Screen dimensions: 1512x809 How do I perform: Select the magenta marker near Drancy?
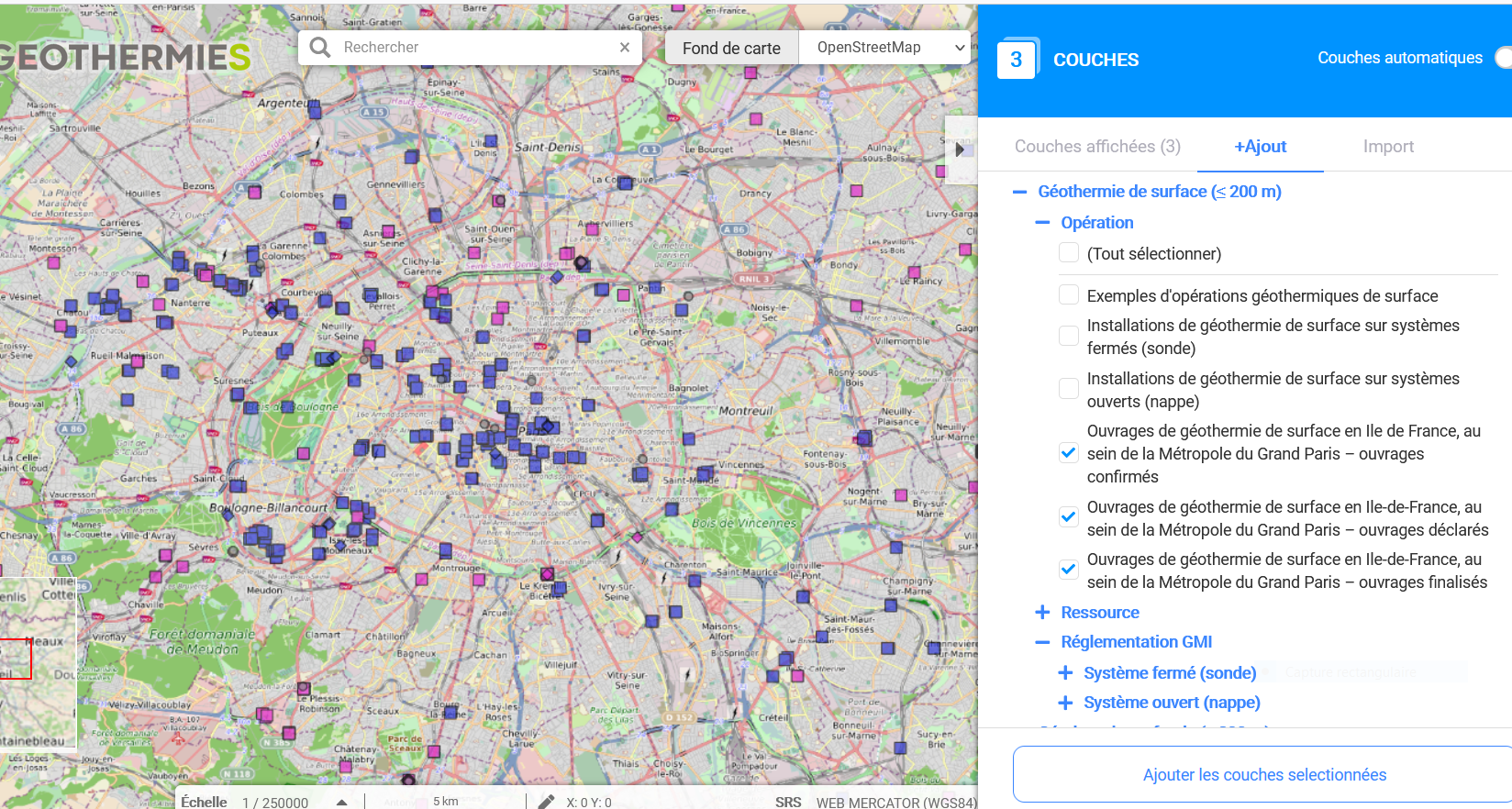pyautogui.click(x=856, y=191)
